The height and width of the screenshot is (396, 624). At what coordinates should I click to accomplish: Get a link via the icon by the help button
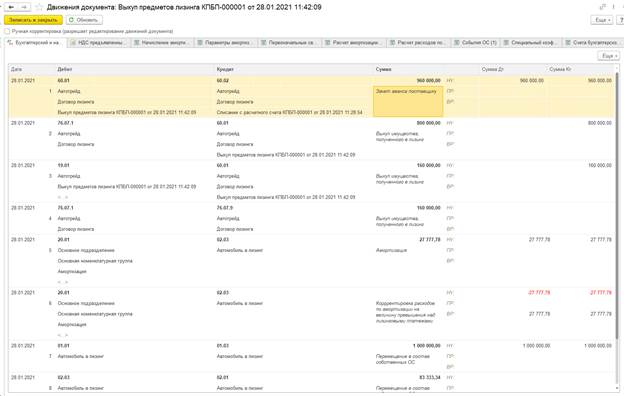tap(603, 7)
